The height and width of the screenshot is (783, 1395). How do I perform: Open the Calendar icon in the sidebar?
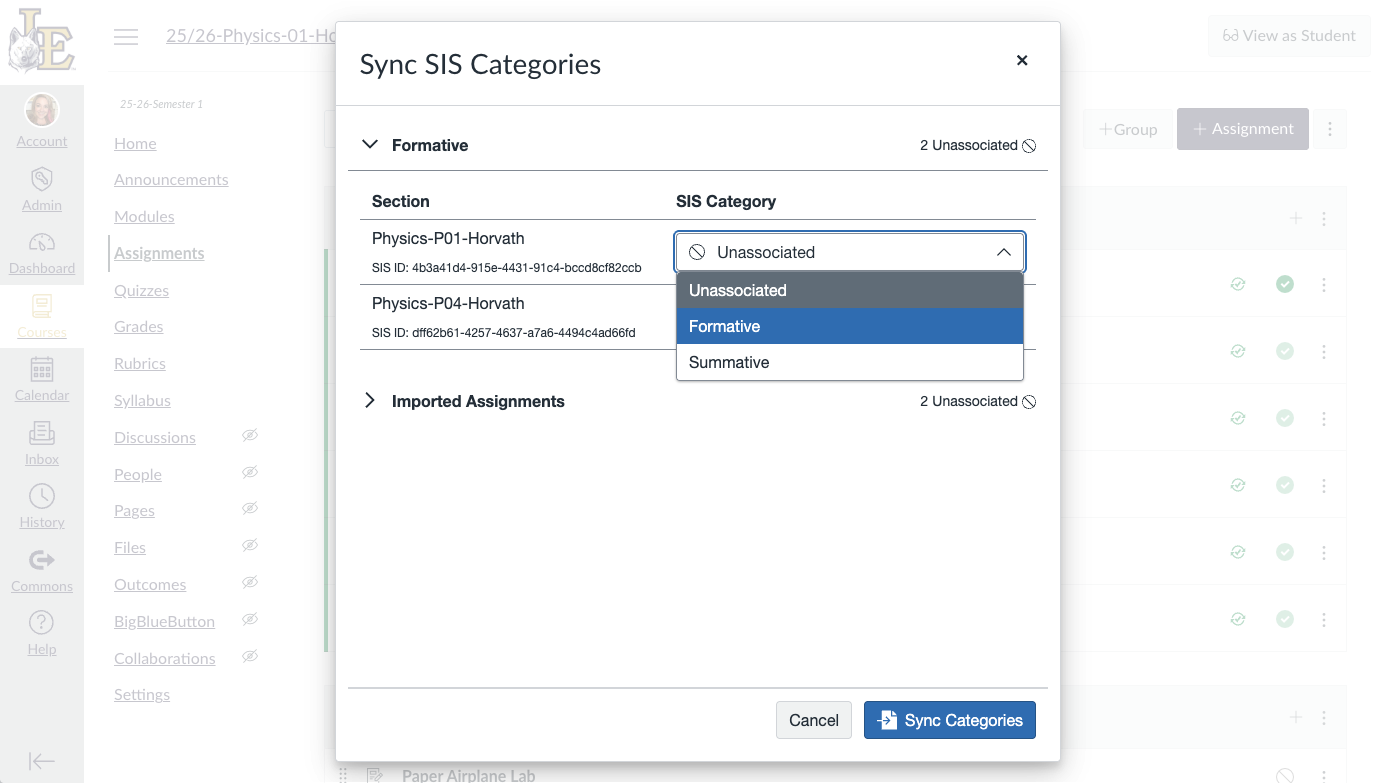(42, 370)
